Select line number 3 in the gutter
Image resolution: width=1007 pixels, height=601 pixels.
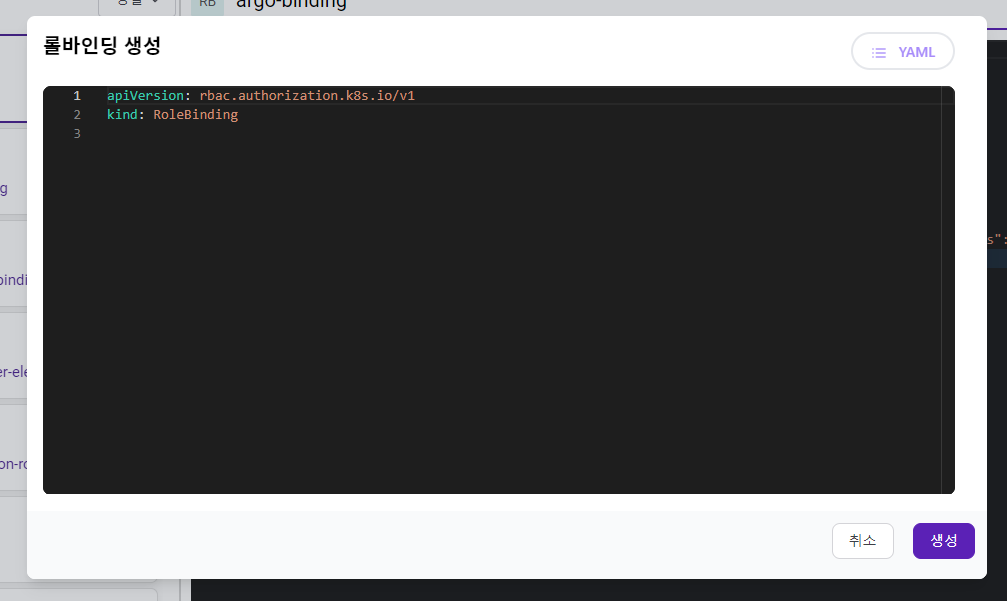pos(77,134)
